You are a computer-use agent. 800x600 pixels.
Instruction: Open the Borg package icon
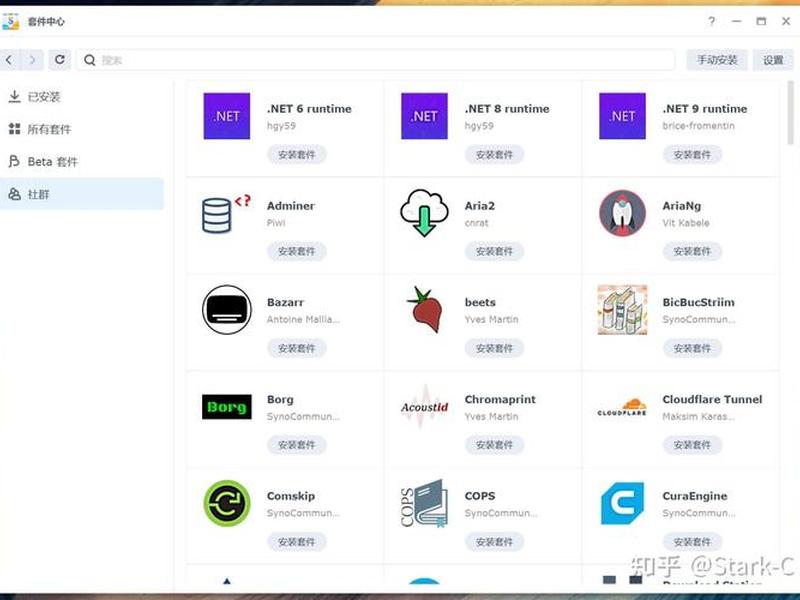227,407
